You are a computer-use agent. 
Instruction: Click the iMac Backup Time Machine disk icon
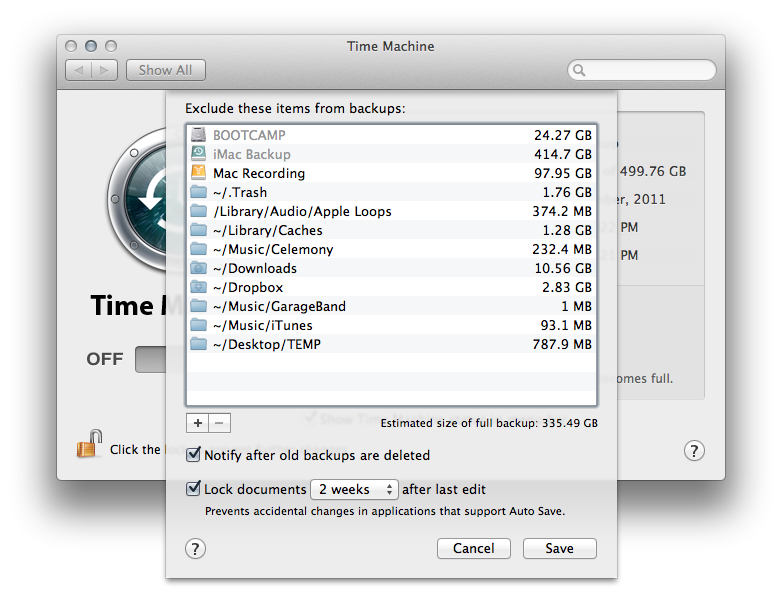click(198, 154)
